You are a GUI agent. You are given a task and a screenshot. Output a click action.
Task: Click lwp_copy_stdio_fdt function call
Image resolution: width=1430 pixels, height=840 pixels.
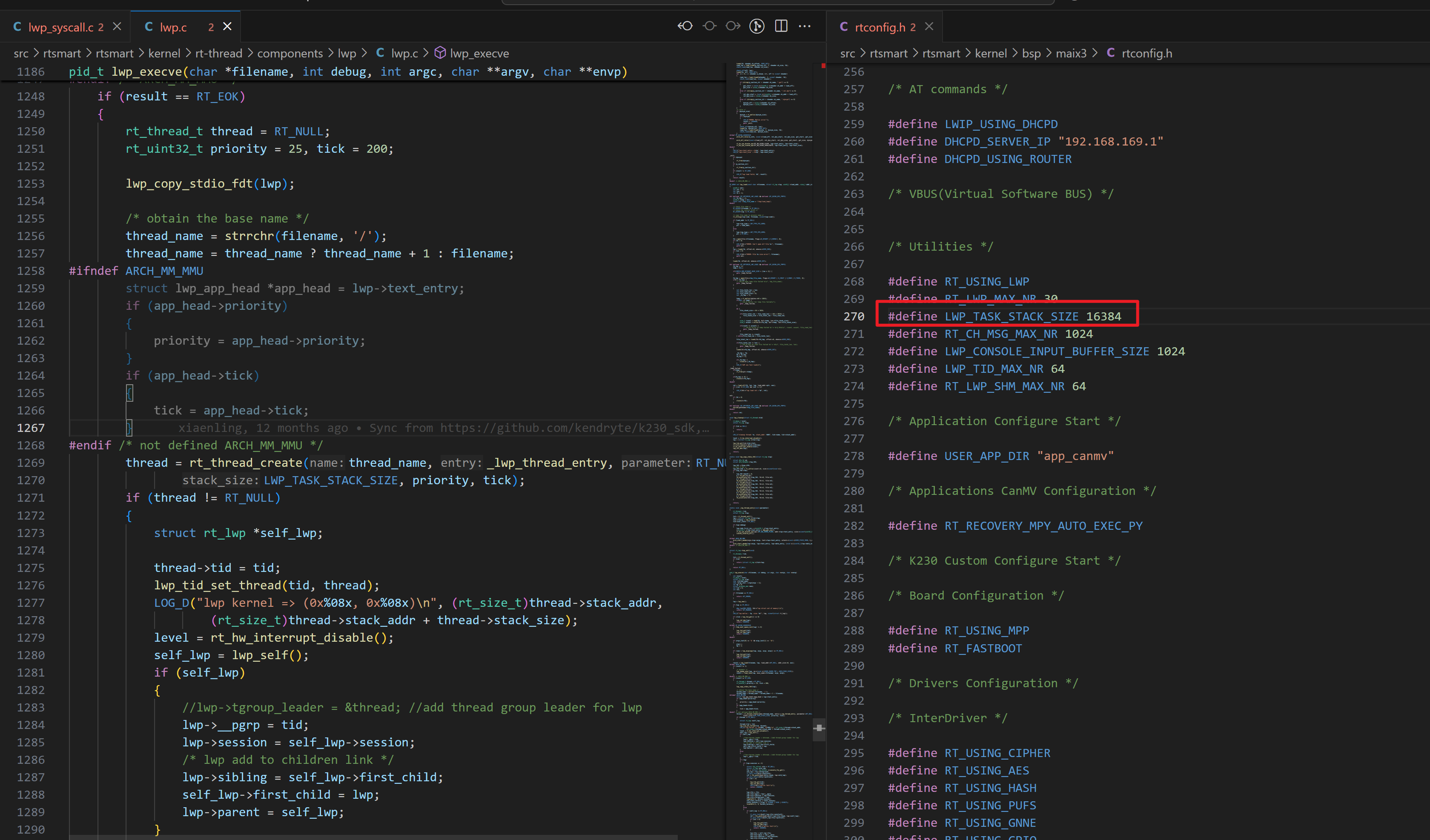point(189,184)
